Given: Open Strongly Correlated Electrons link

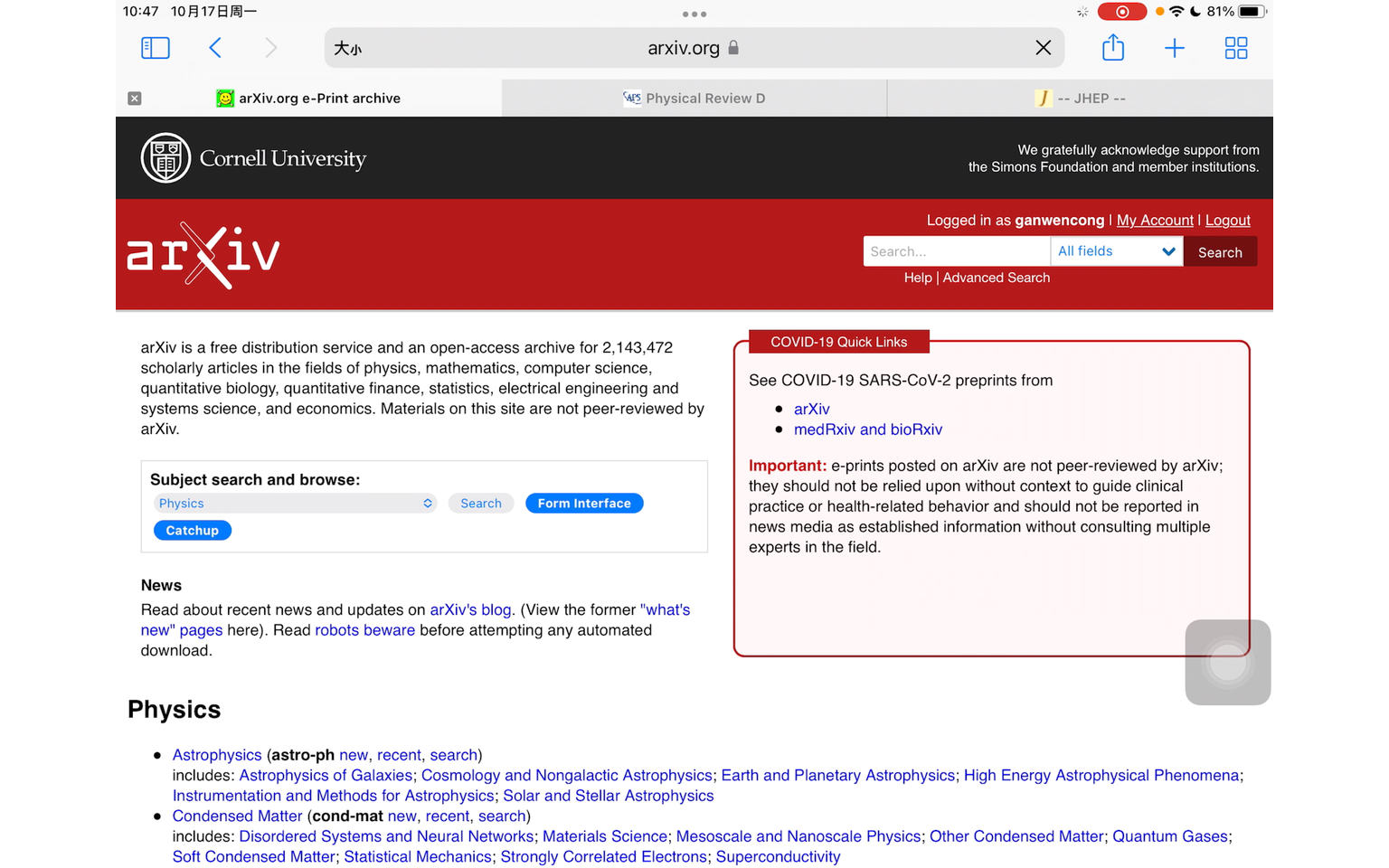Looking at the screenshot, I should point(604,857).
